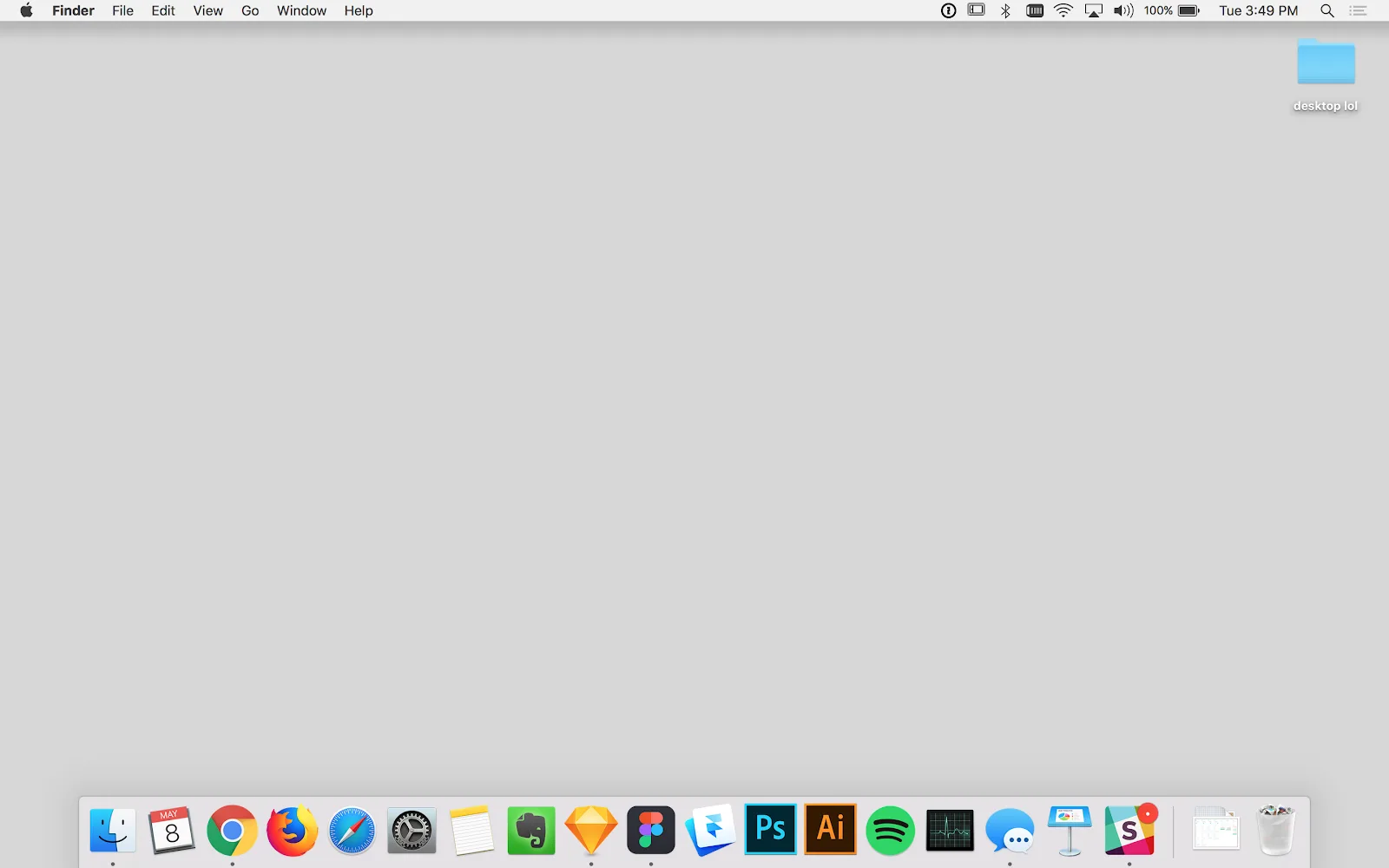The width and height of the screenshot is (1389, 868).
Task: Open Google Chrome in the Dock
Action: [x=232, y=831]
